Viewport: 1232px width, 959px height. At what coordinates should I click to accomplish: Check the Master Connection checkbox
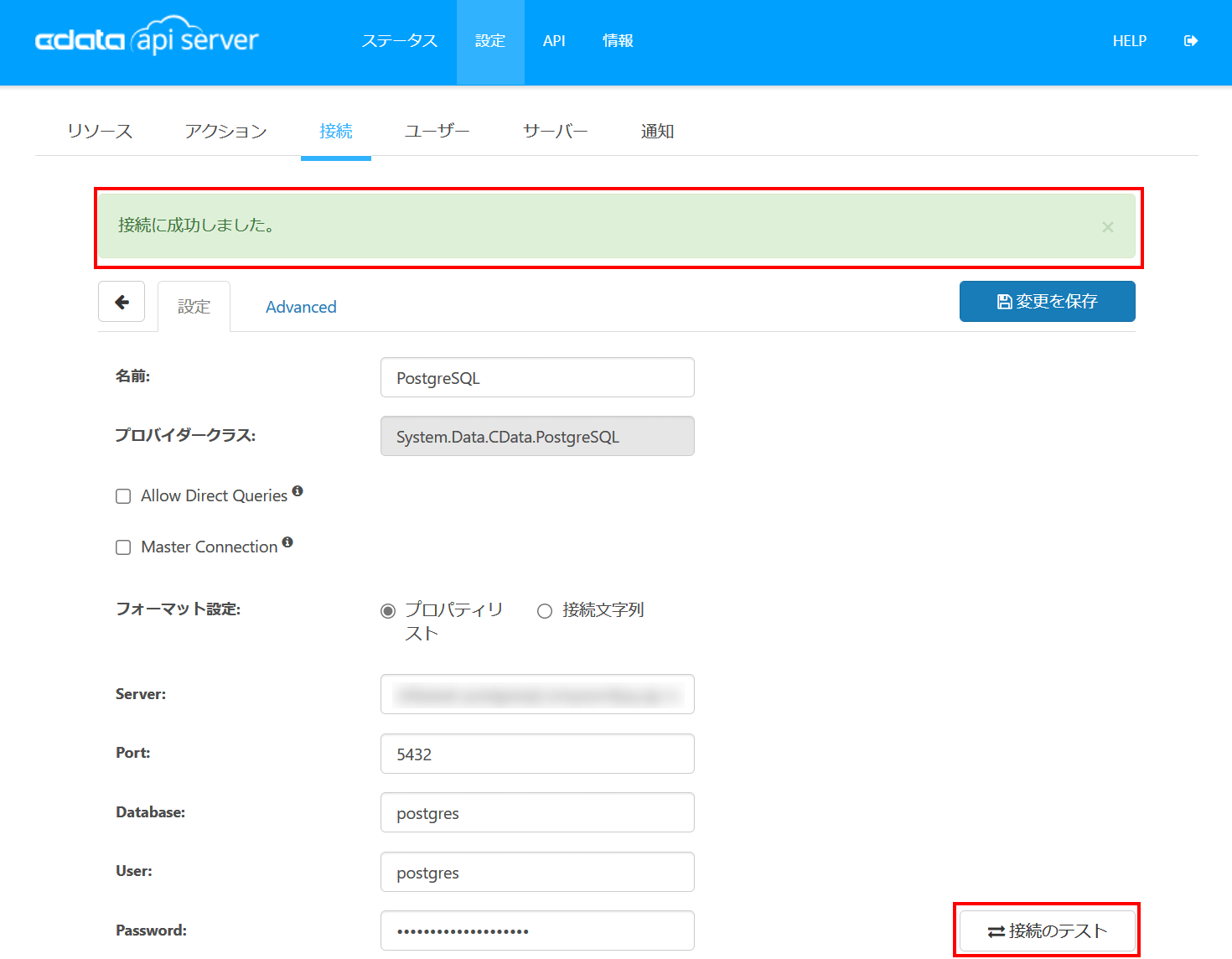(x=123, y=547)
